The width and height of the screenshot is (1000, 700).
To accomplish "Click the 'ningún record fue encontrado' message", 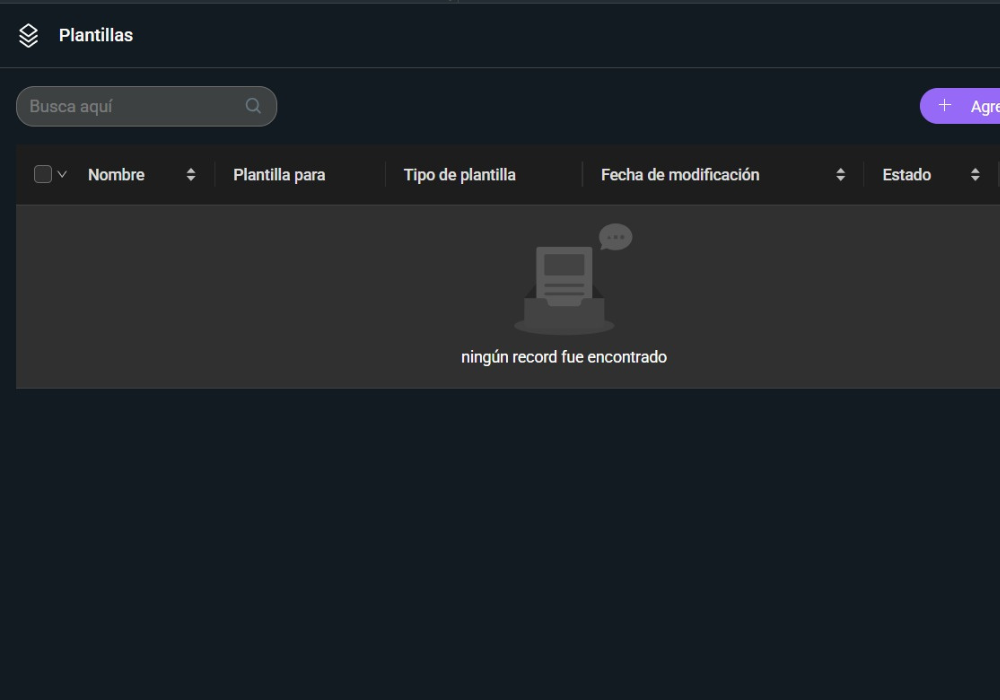I will pos(564,357).
